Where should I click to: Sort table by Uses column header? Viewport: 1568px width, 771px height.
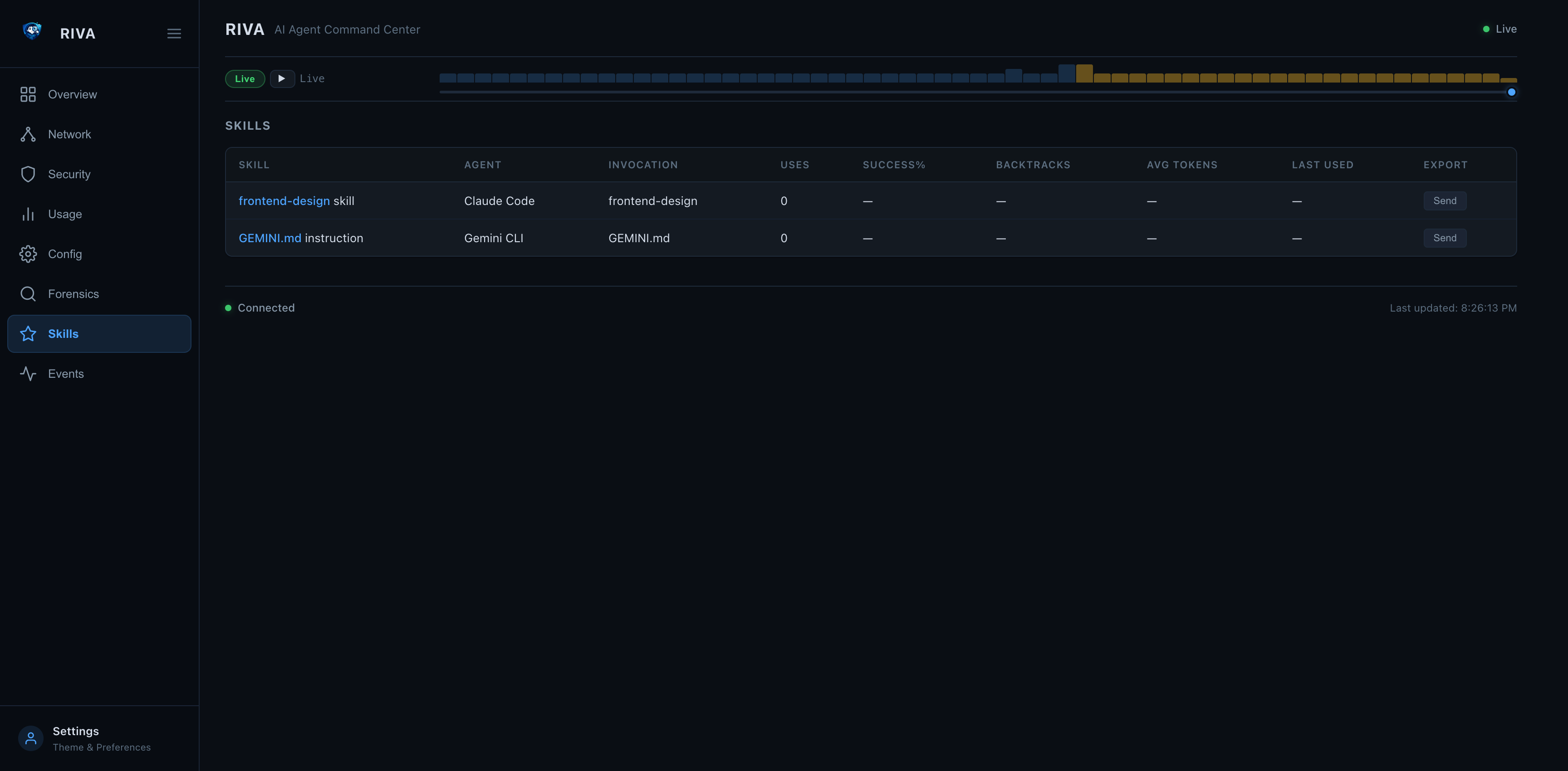tap(794, 165)
